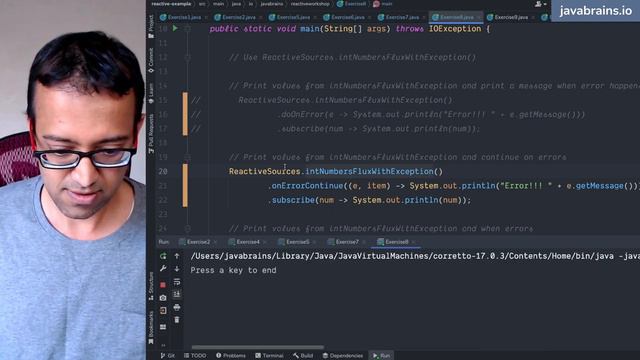
Task: Open the Learn tool window
Action: [x=151, y=93]
